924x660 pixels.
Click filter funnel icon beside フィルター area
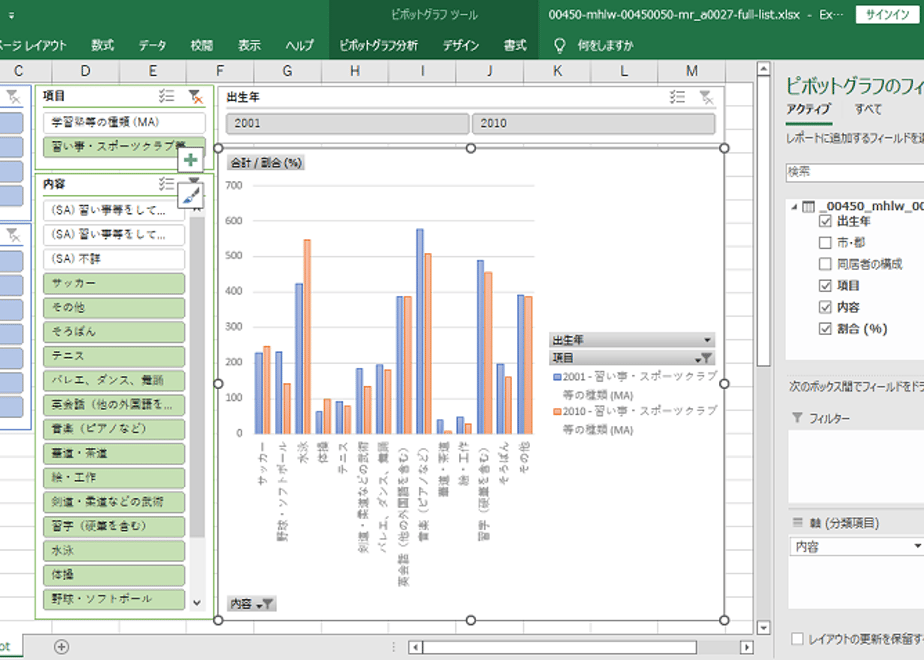coord(797,418)
